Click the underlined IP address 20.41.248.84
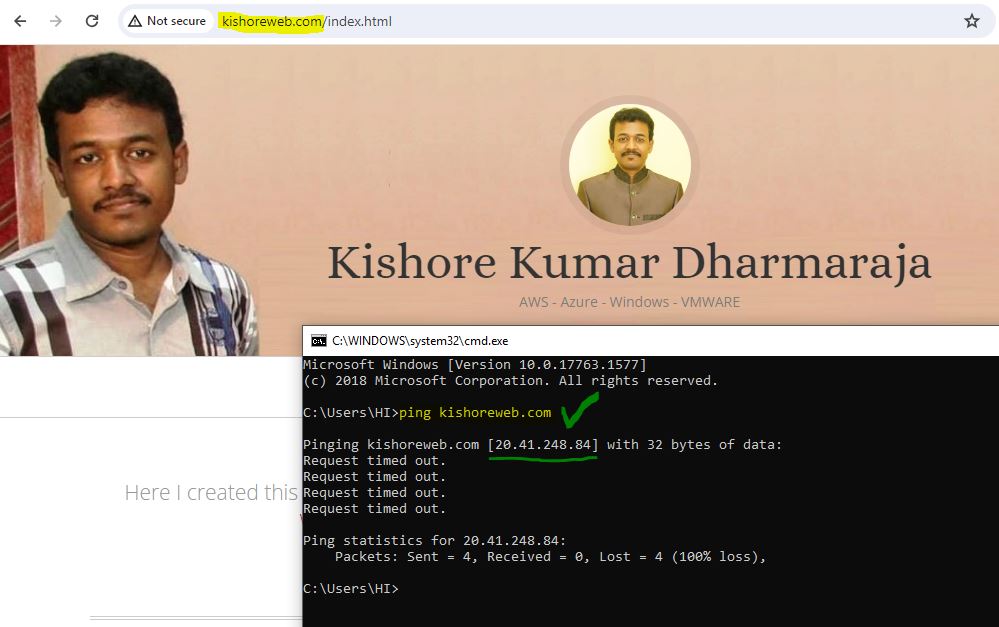Image resolution: width=999 pixels, height=627 pixels. tap(543, 445)
